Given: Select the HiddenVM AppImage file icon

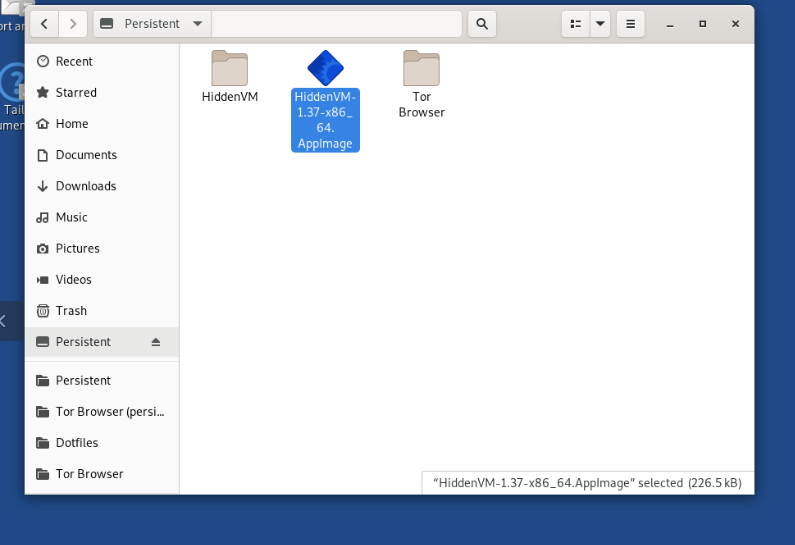Looking at the screenshot, I should 326,68.
